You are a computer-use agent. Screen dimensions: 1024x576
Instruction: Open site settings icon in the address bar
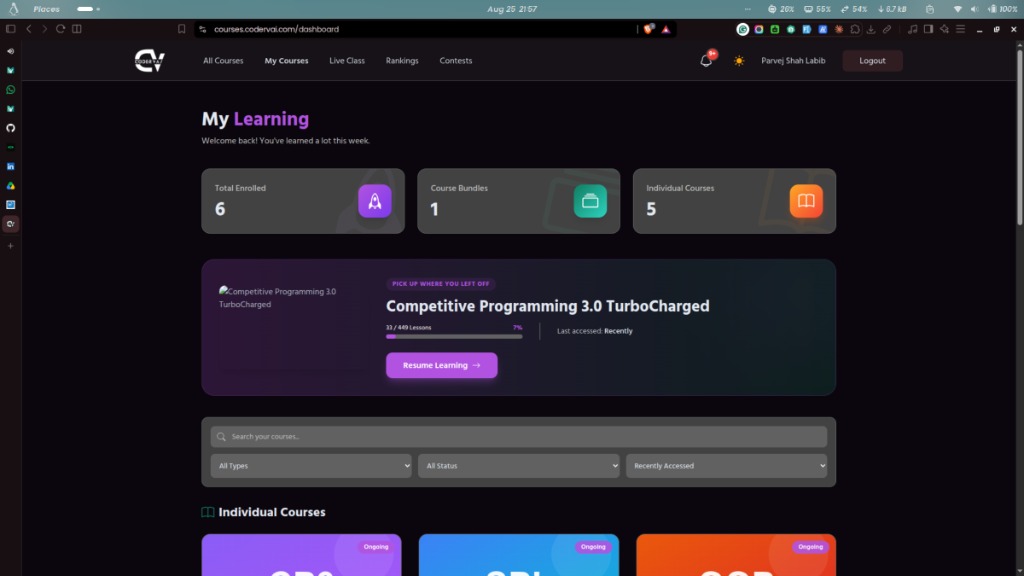tap(202, 29)
